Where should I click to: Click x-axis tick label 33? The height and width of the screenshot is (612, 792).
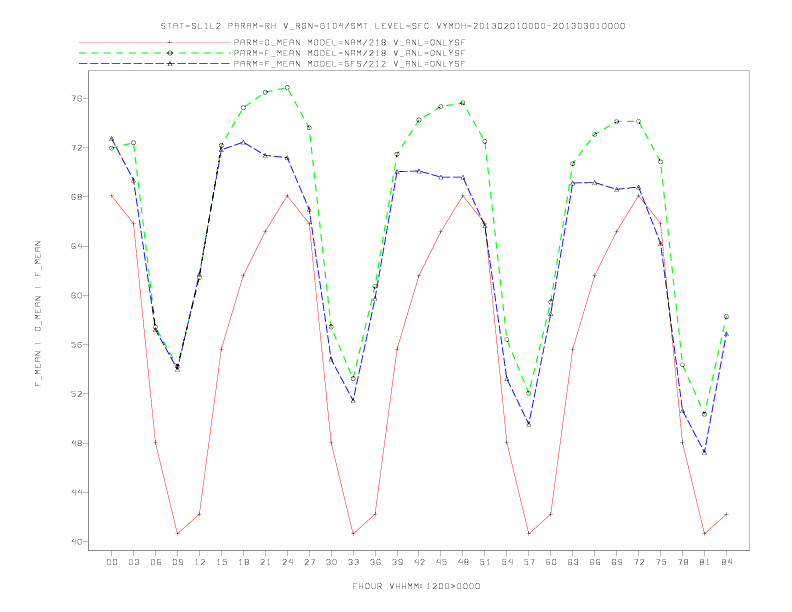click(353, 562)
